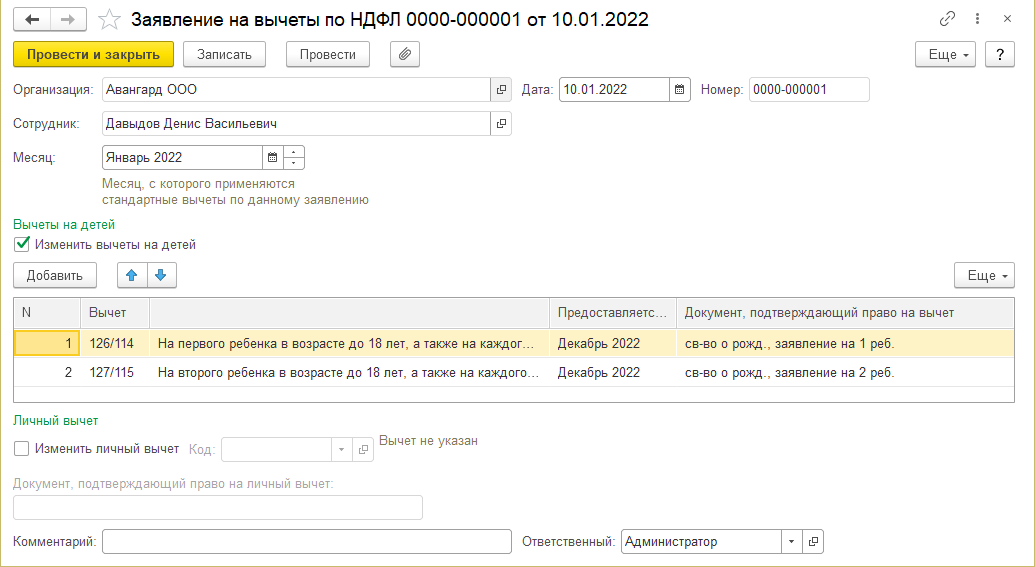Click the back navigation arrow
1035x567 pixels.
coord(32,19)
